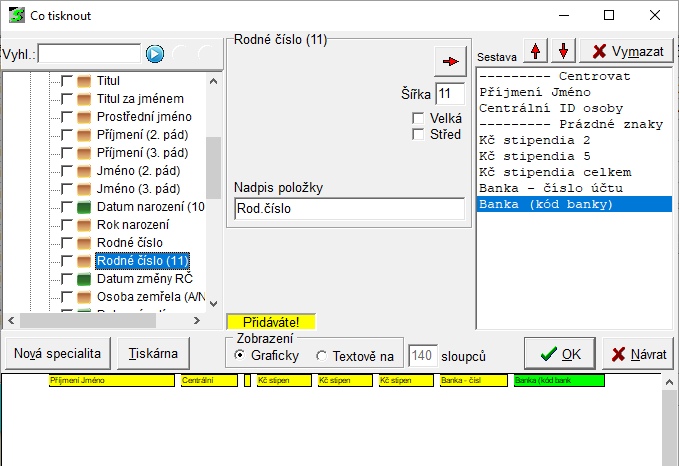Image resolution: width=679 pixels, height=466 pixels.
Task: Click the folder icon beside Titul
Action: pos(84,81)
